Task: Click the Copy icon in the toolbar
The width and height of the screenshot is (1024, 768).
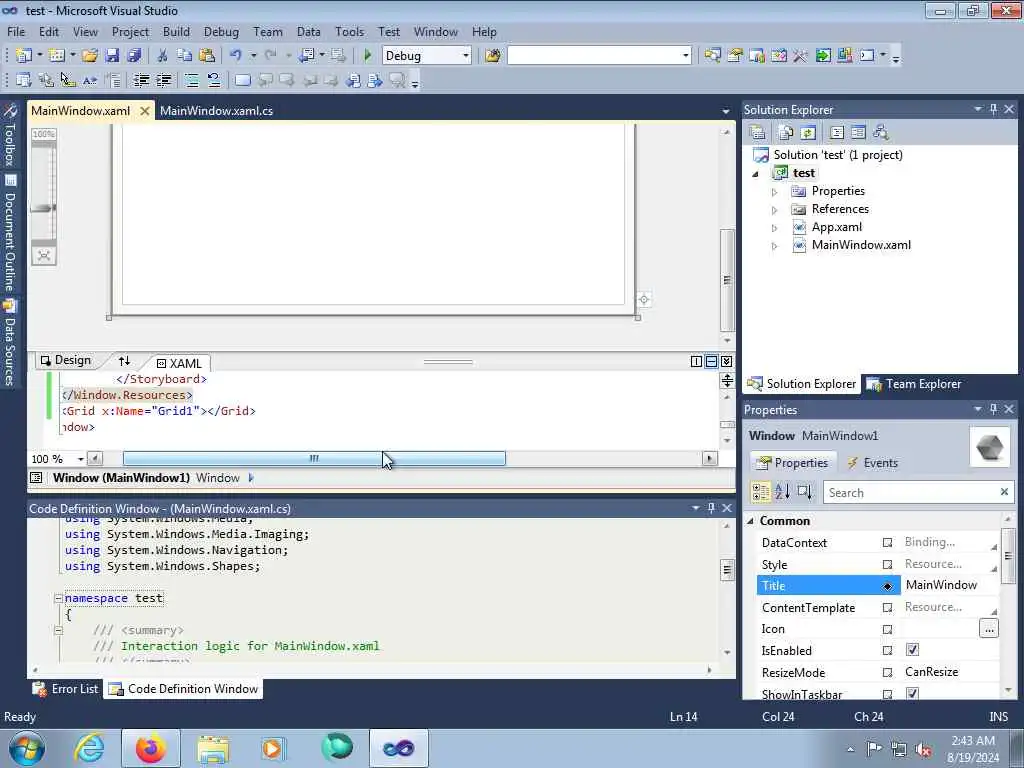Action: point(185,56)
